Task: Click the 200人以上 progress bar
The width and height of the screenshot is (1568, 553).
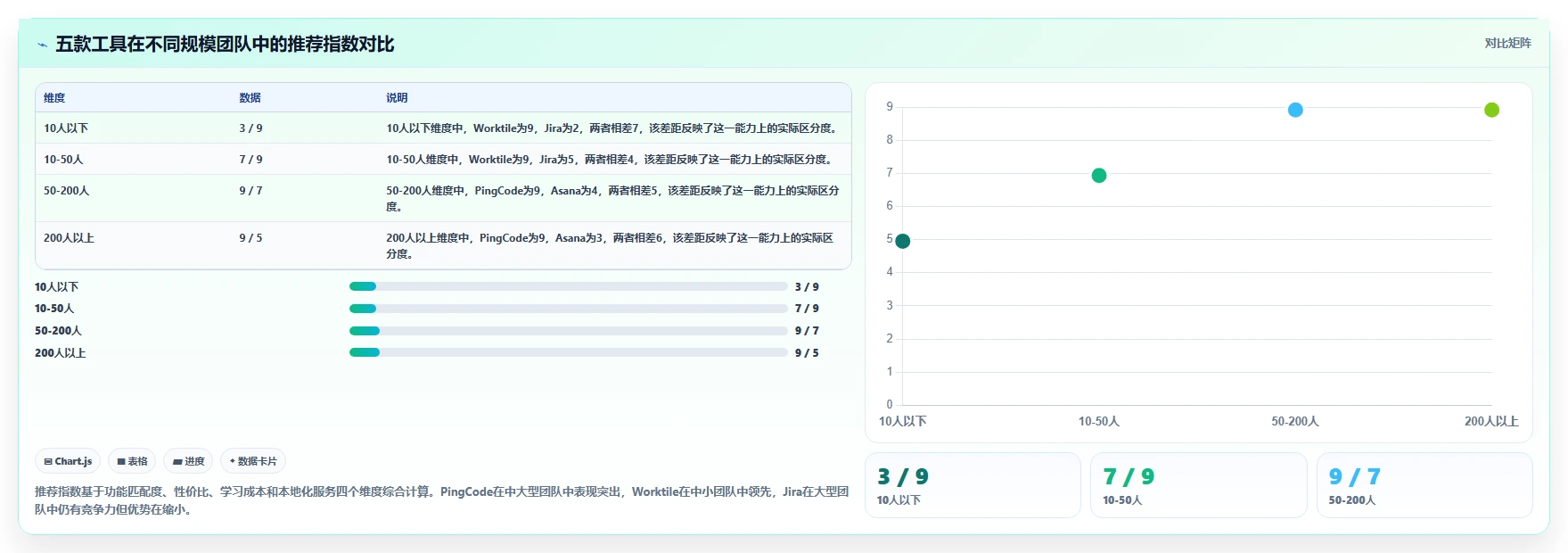Action: (569, 352)
